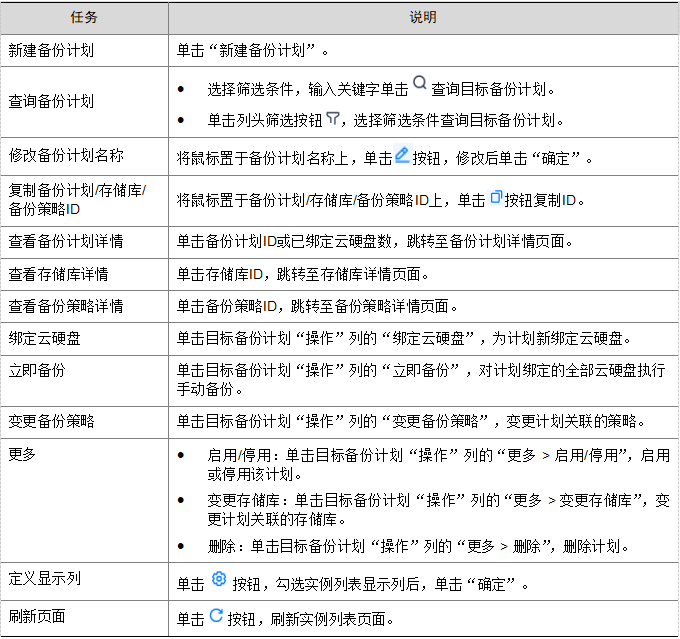Select the '绑定云硬盘' task cell
The image size is (680, 639).
[x=84, y=338]
